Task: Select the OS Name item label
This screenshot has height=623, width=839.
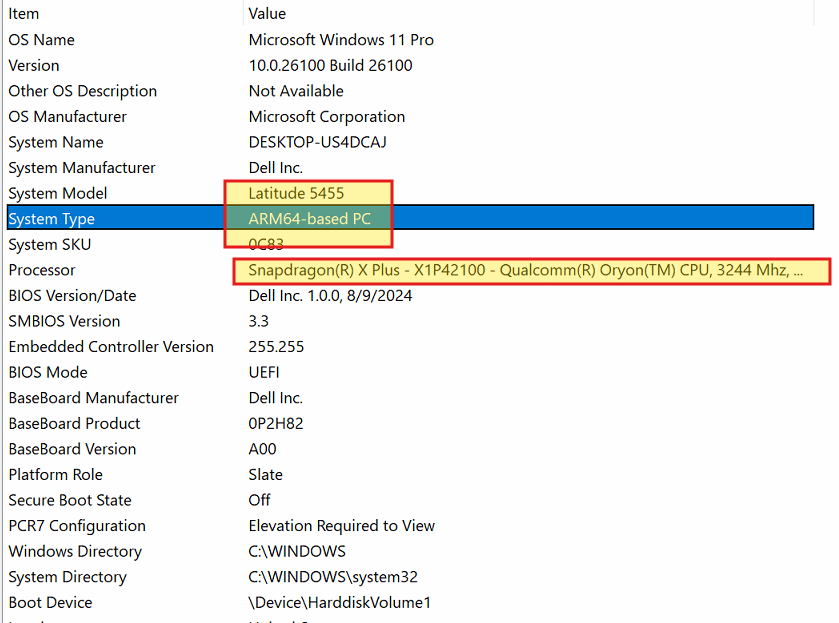Action: click(41, 40)
